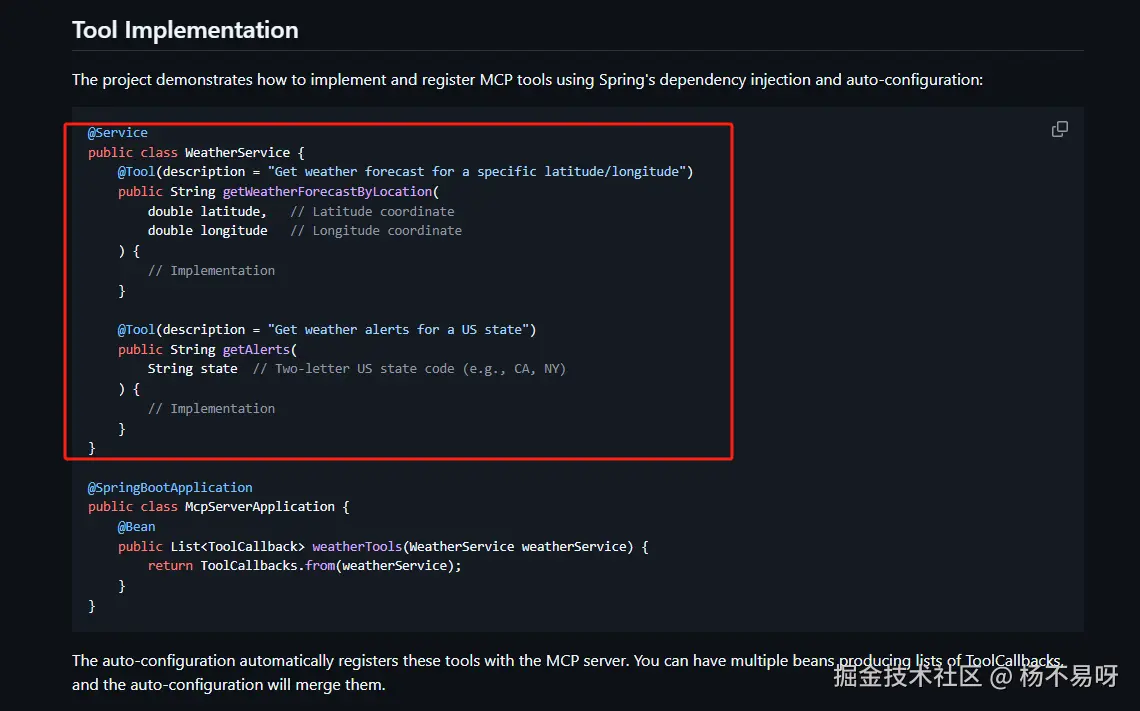The width and height of the screenshot is (1140, 711).
Task: Click the "// Longitude coordinate" comment
Action: point(376,230)
